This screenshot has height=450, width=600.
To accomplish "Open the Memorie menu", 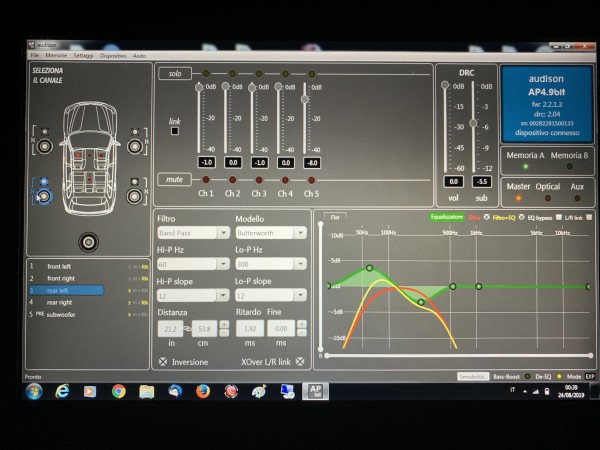I will pos(56,55).
